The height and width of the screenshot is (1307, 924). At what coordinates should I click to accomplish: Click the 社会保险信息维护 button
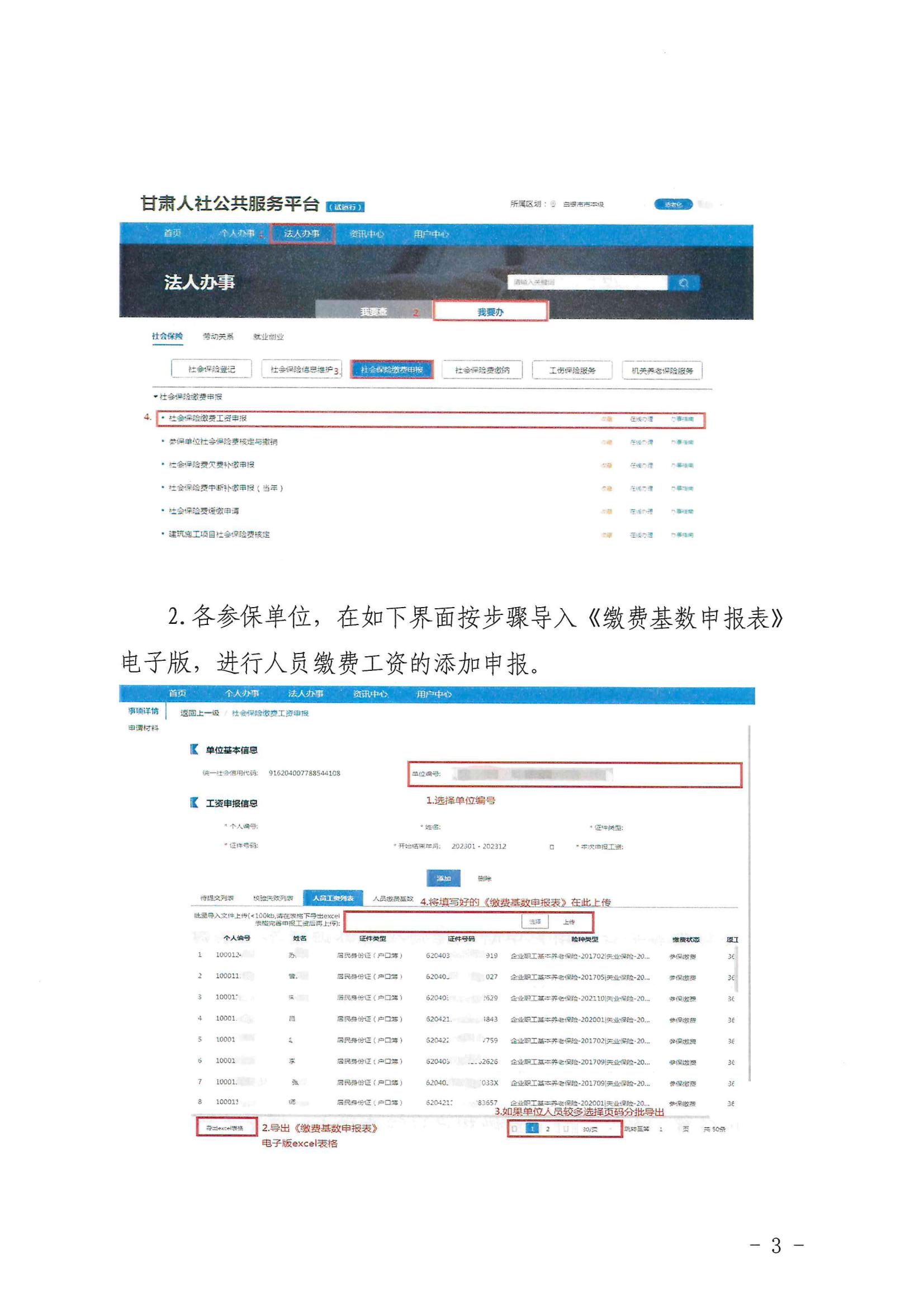click(301, 370)
